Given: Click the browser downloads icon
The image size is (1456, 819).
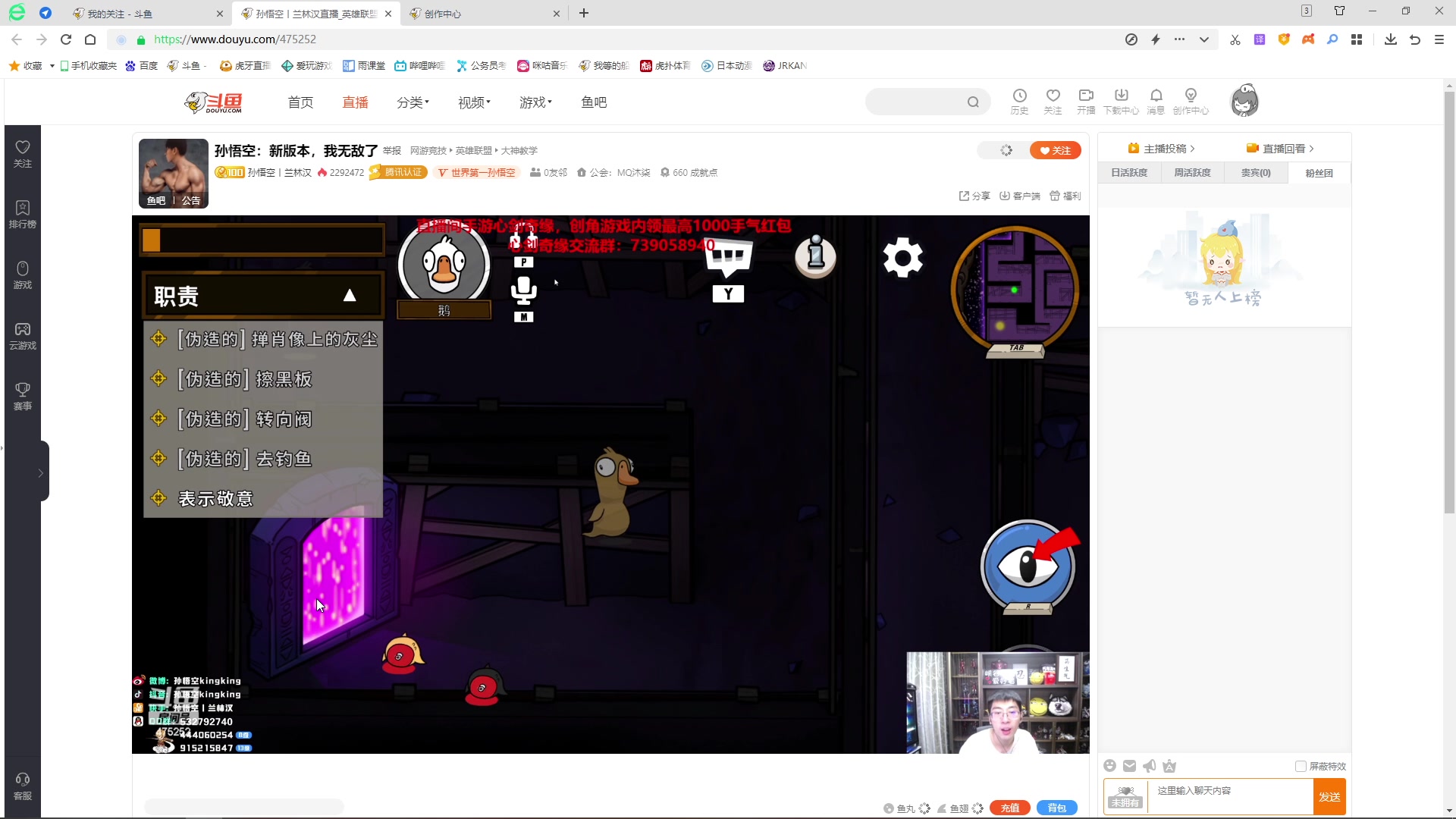Looking at the screenshot, I should click(x=1391, y=39).
